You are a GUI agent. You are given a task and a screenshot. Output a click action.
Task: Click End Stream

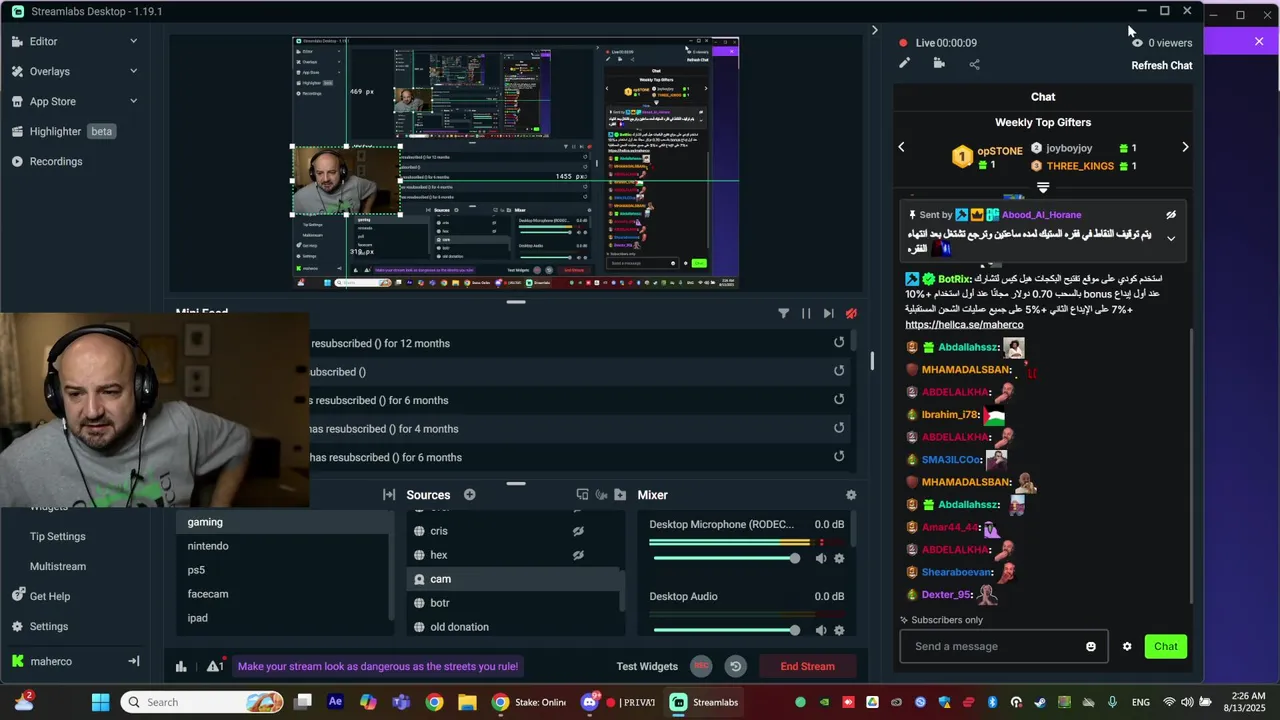coord(807,666)
